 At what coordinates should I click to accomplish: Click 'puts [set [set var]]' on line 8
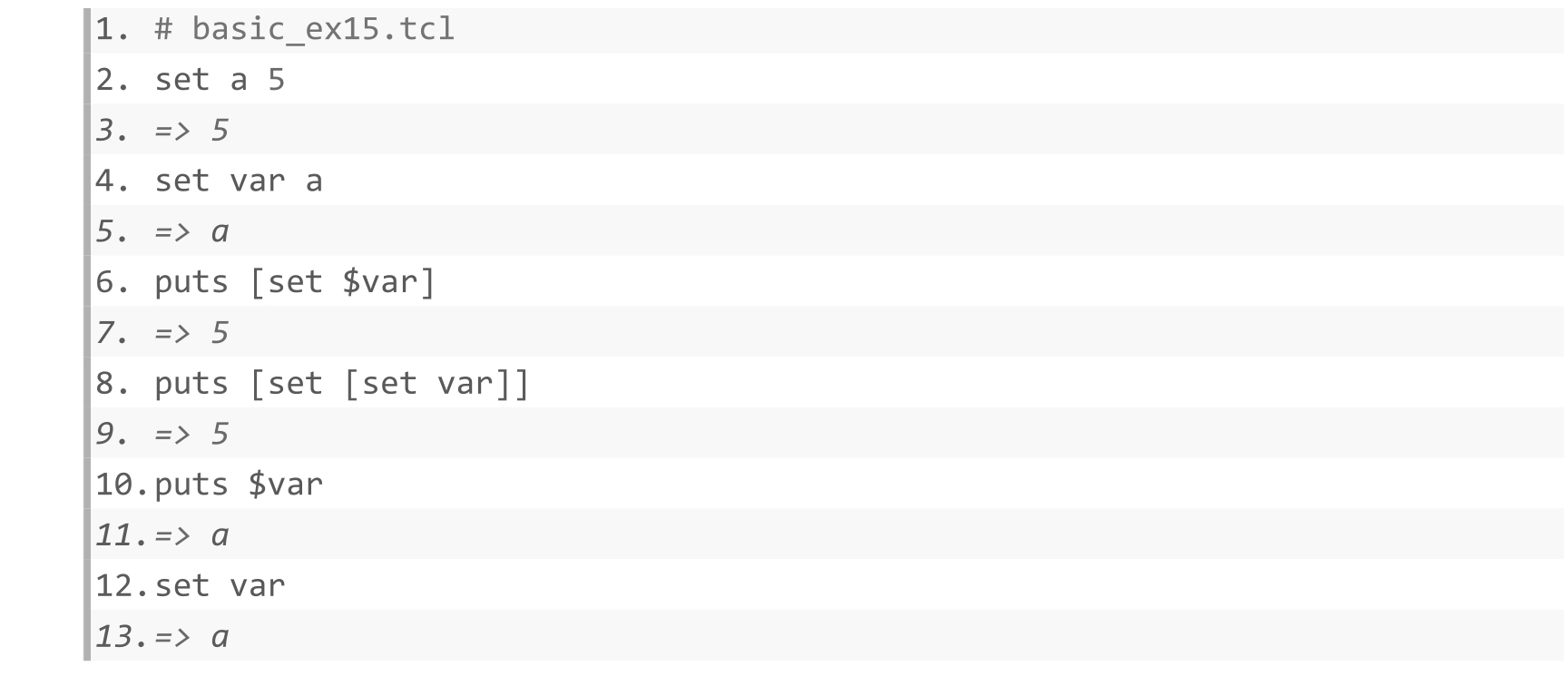click(342, 384)
